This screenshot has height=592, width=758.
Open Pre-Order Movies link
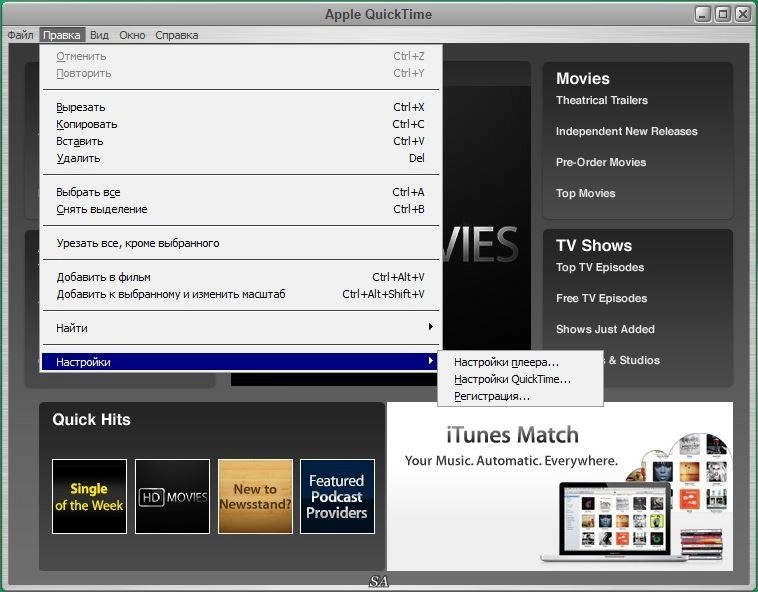[601, 162]
